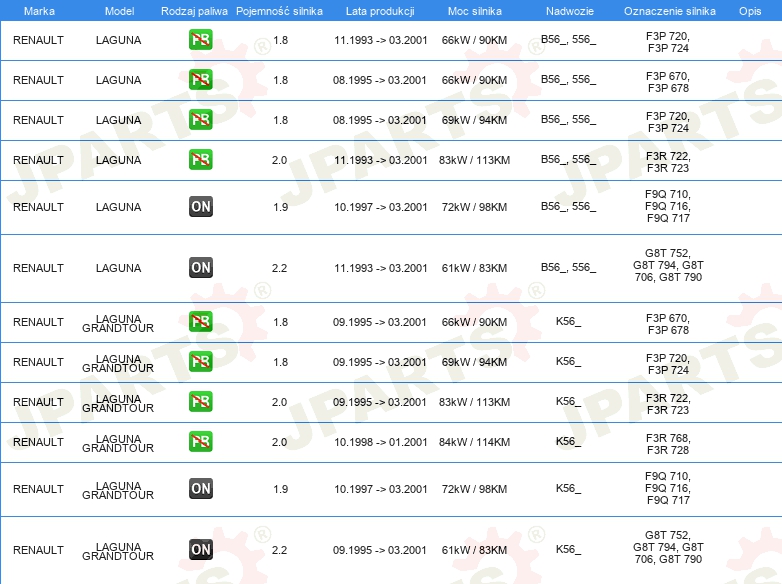Select PB icon in Grandtour 2.0 83kW row
The image size is (782, 584).
point(200,401)
